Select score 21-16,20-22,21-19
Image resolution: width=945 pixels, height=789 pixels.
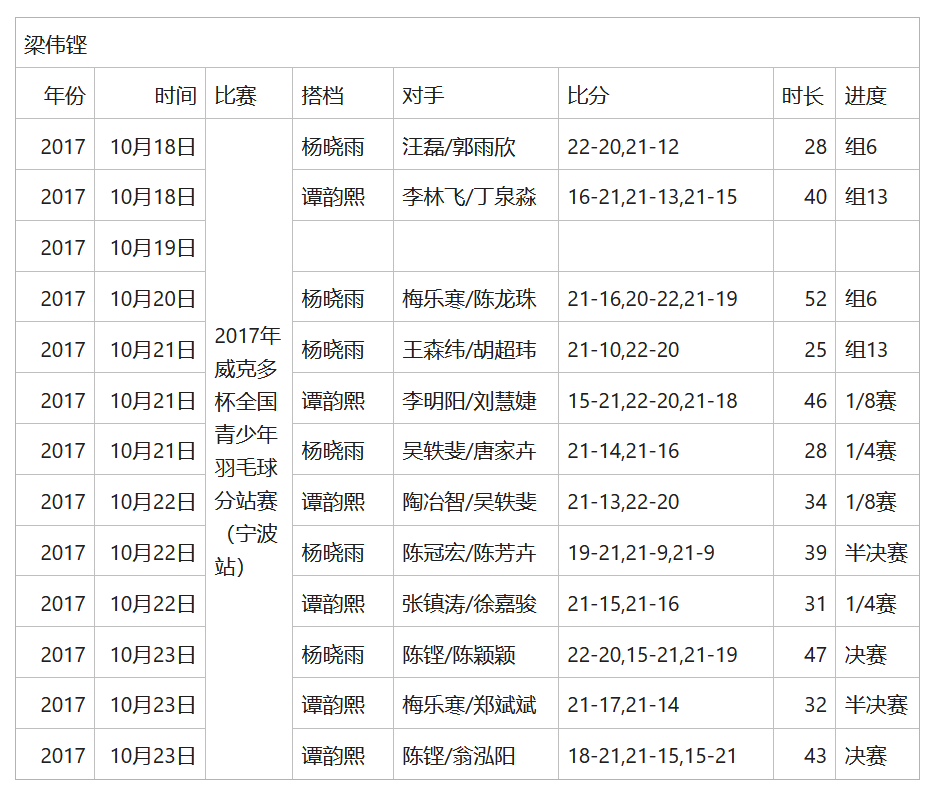click(653, 298)
